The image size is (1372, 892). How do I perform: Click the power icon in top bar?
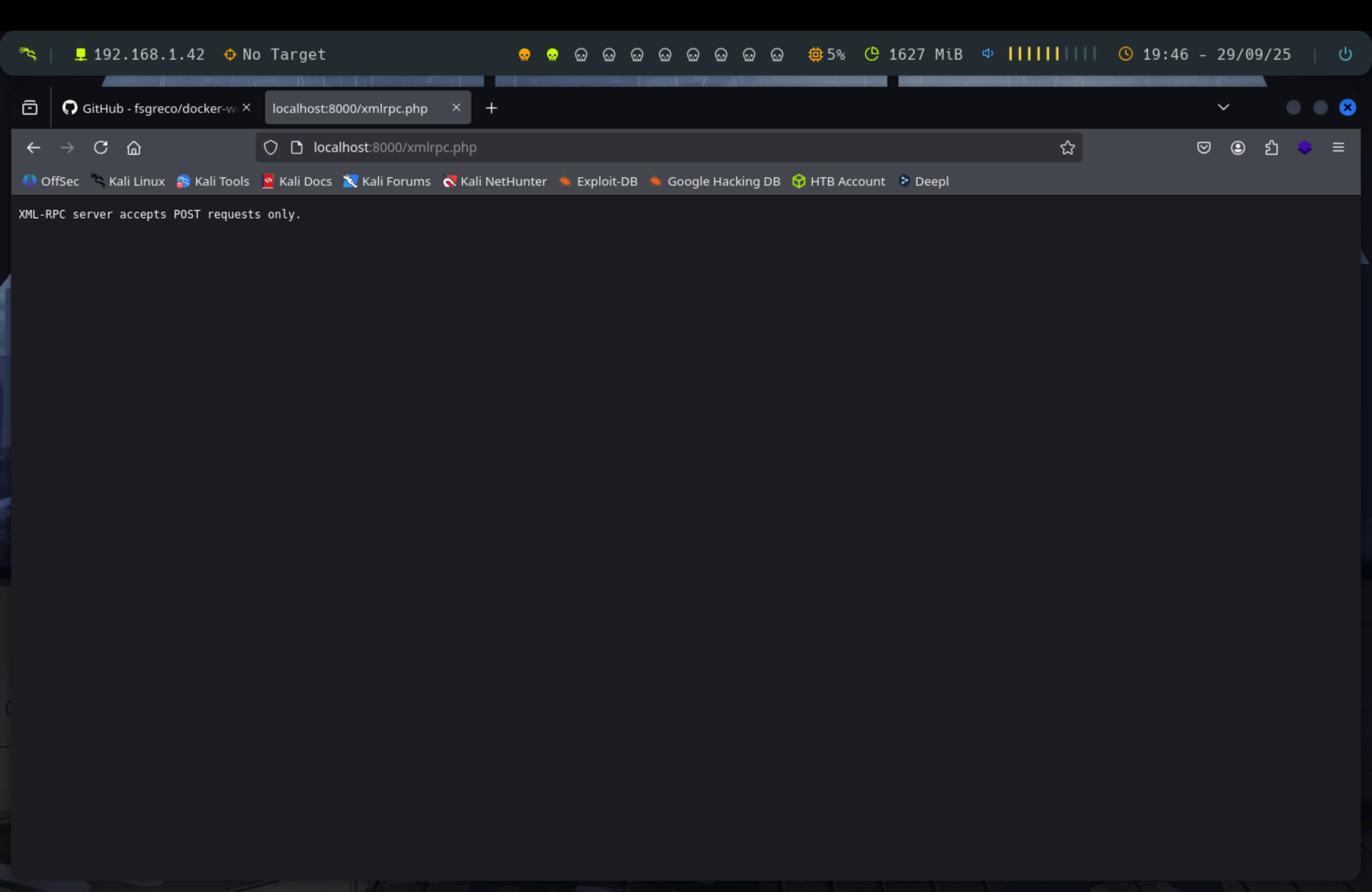(1345, 54)
